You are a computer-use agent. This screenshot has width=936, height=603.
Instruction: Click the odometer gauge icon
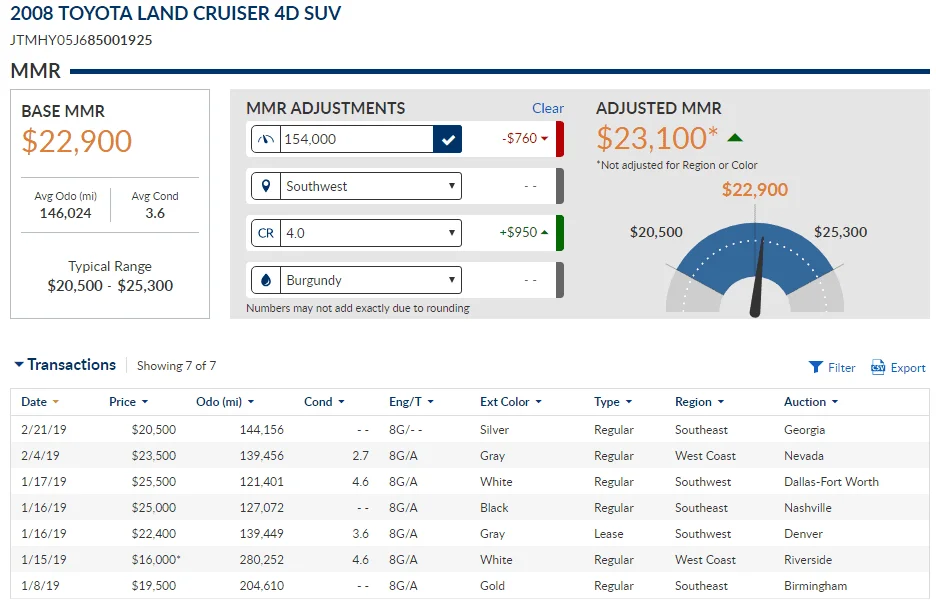[x=266, y=139]
